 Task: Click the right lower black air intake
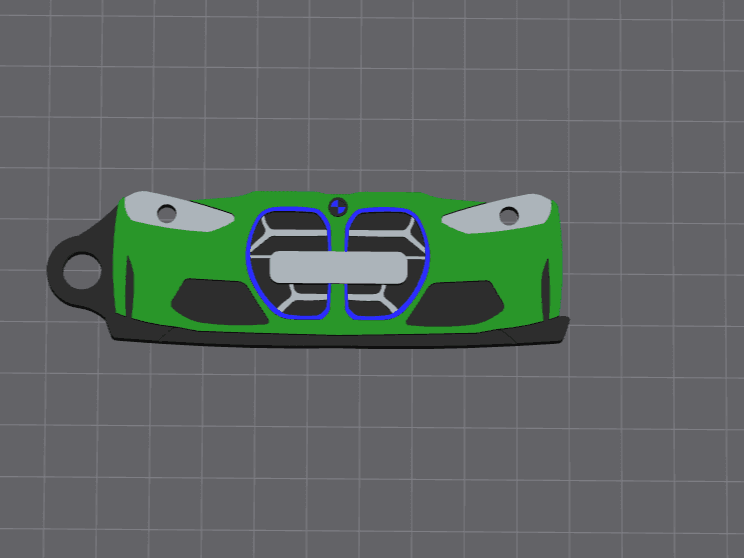tap(455, 303)
